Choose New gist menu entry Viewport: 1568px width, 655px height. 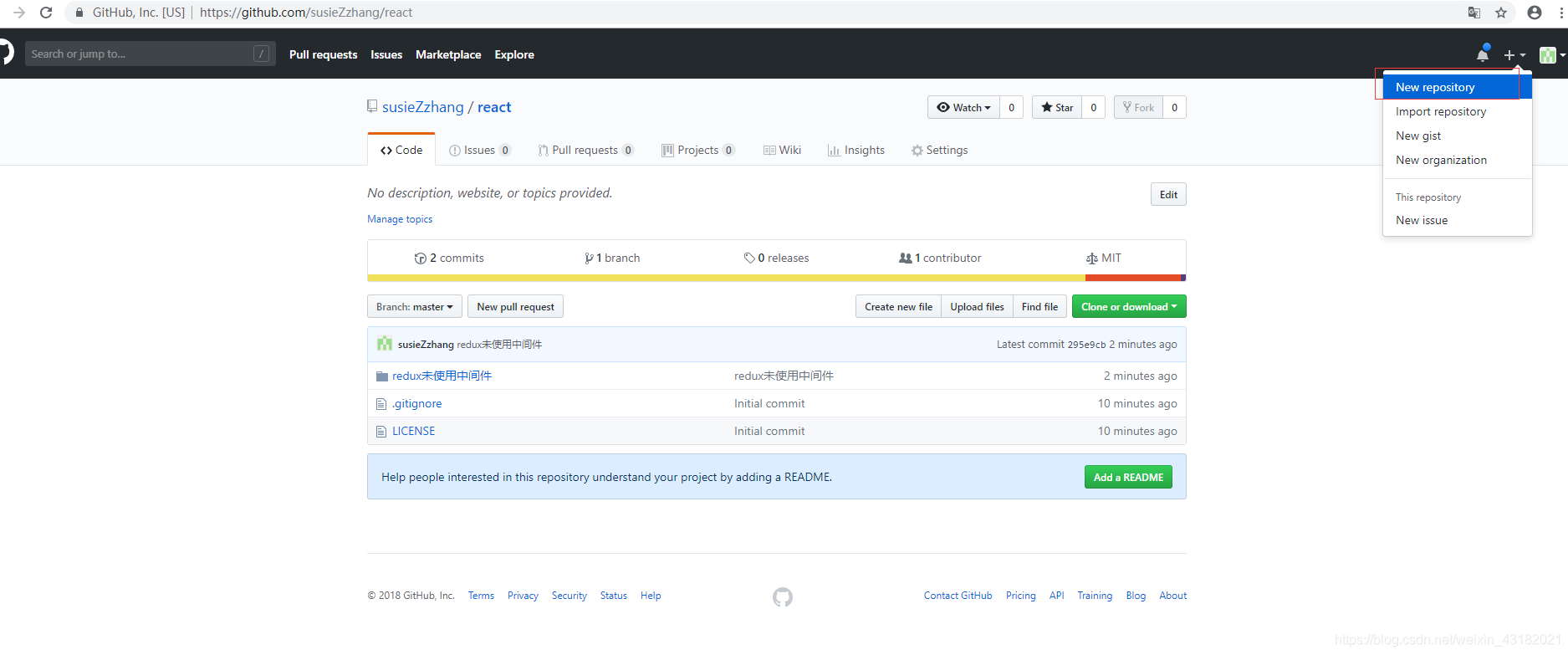click(x=1458, y=136)
